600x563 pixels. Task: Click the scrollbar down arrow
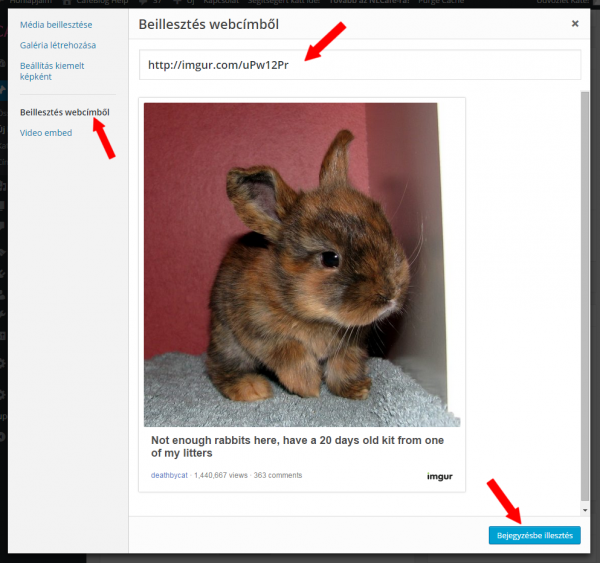click(585, 510)
